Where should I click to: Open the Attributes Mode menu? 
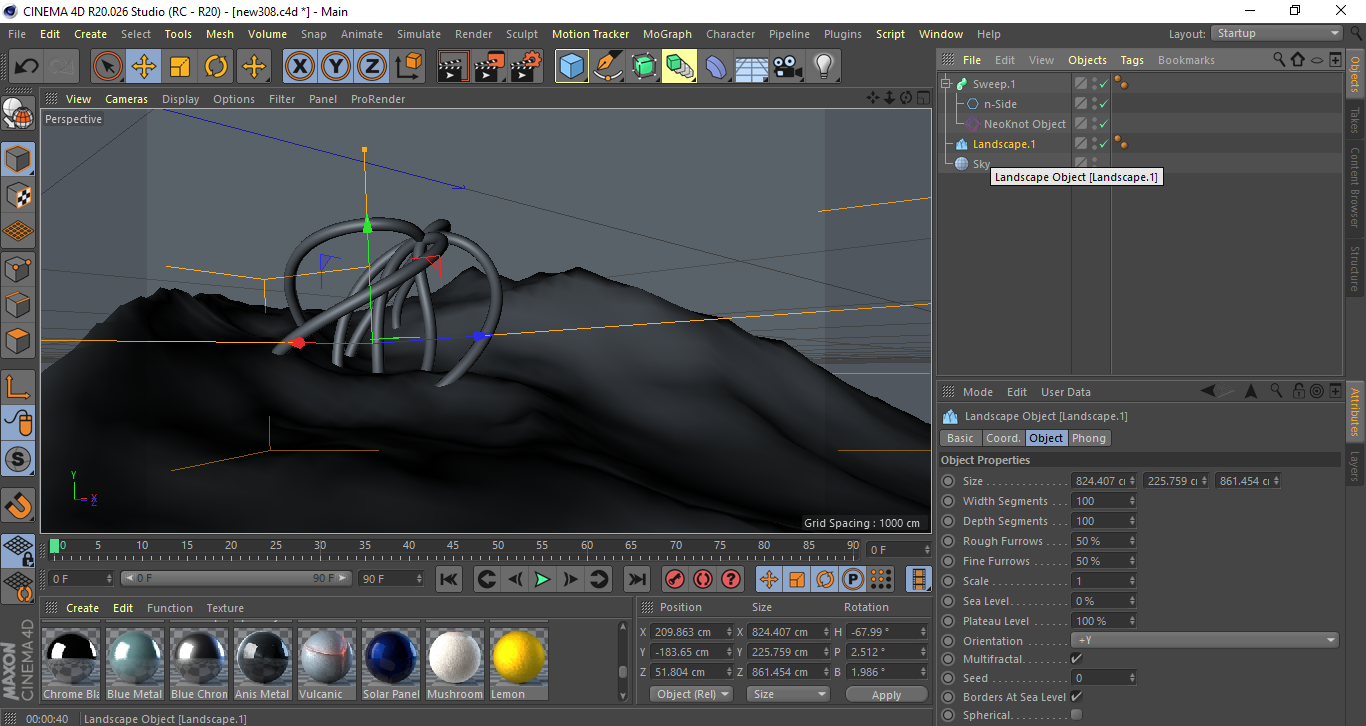click(x=977, y=392)
